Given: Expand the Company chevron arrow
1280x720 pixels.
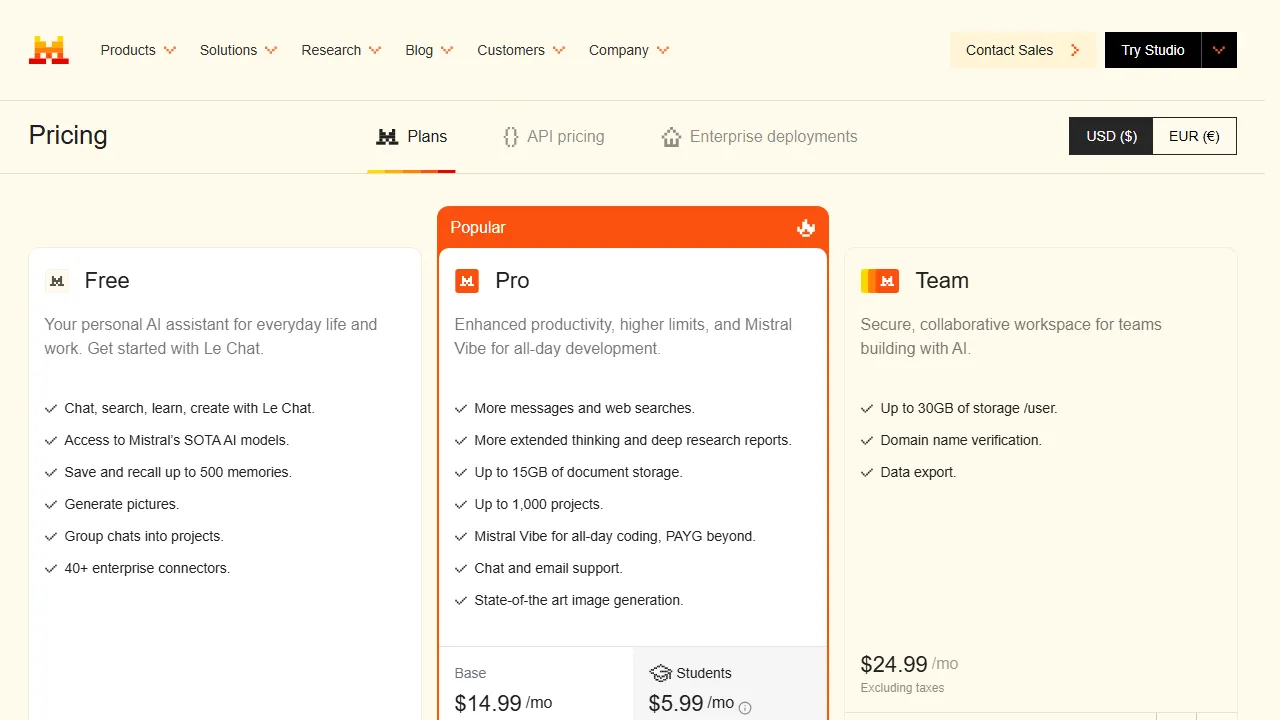Looking at the screenshot, I should pyautogui.click(x=663, y=50).
